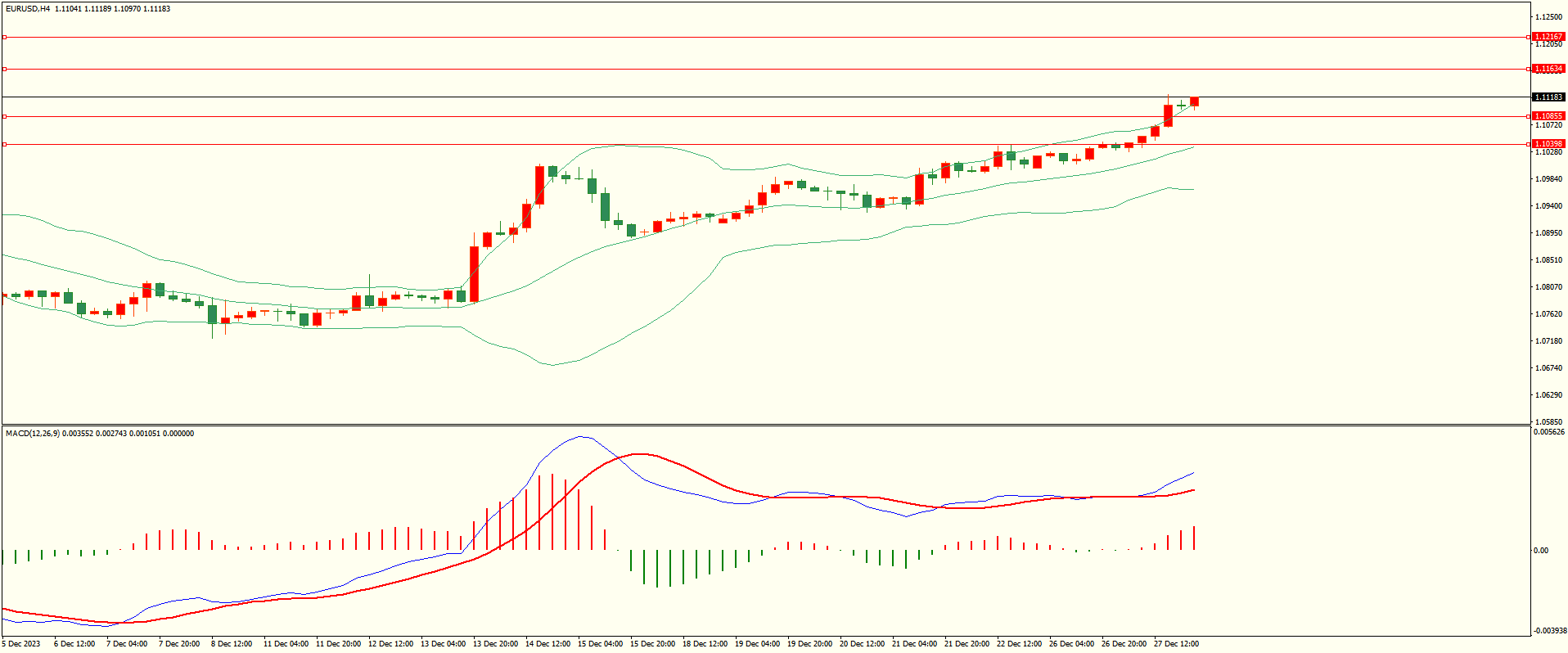Image resolution: width=1568 pixels, height=653 pixels.
Task: Click the 1.09400 price scale value
Action: [x=1549, y=206]
